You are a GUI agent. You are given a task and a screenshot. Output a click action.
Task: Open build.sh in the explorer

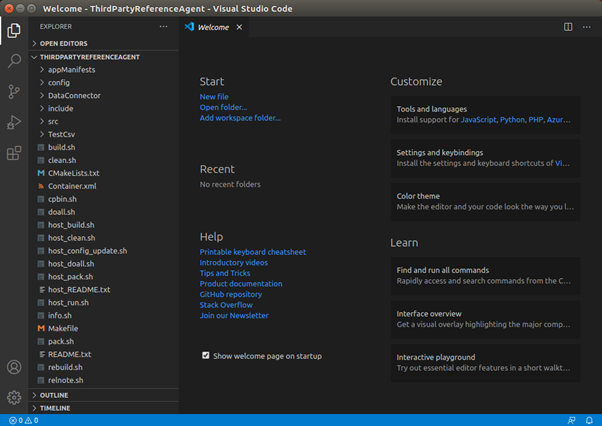[x=104, y=147]
